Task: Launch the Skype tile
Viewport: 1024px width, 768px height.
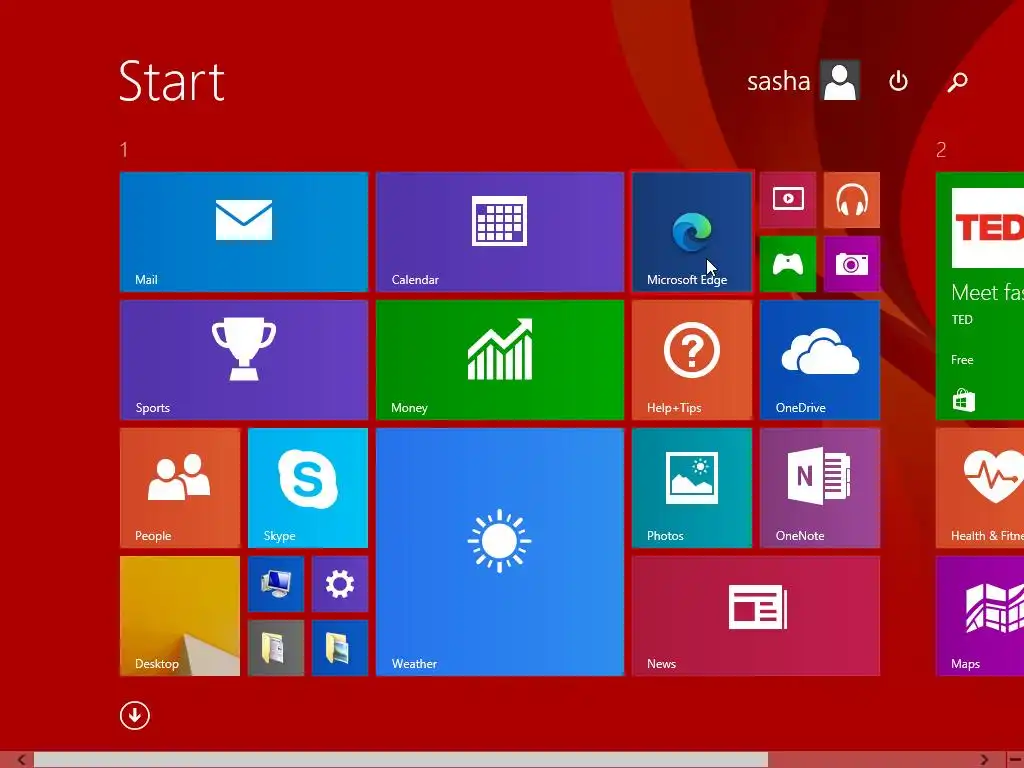Action: [308, 488]
